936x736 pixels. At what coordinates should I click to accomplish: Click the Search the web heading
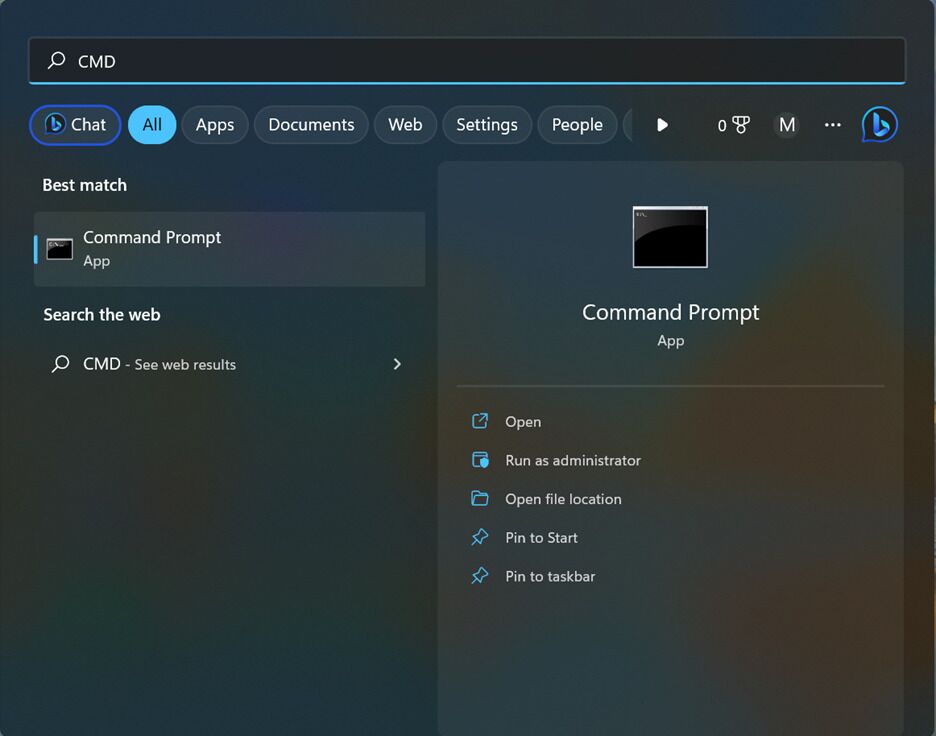[x=102, y=315]
